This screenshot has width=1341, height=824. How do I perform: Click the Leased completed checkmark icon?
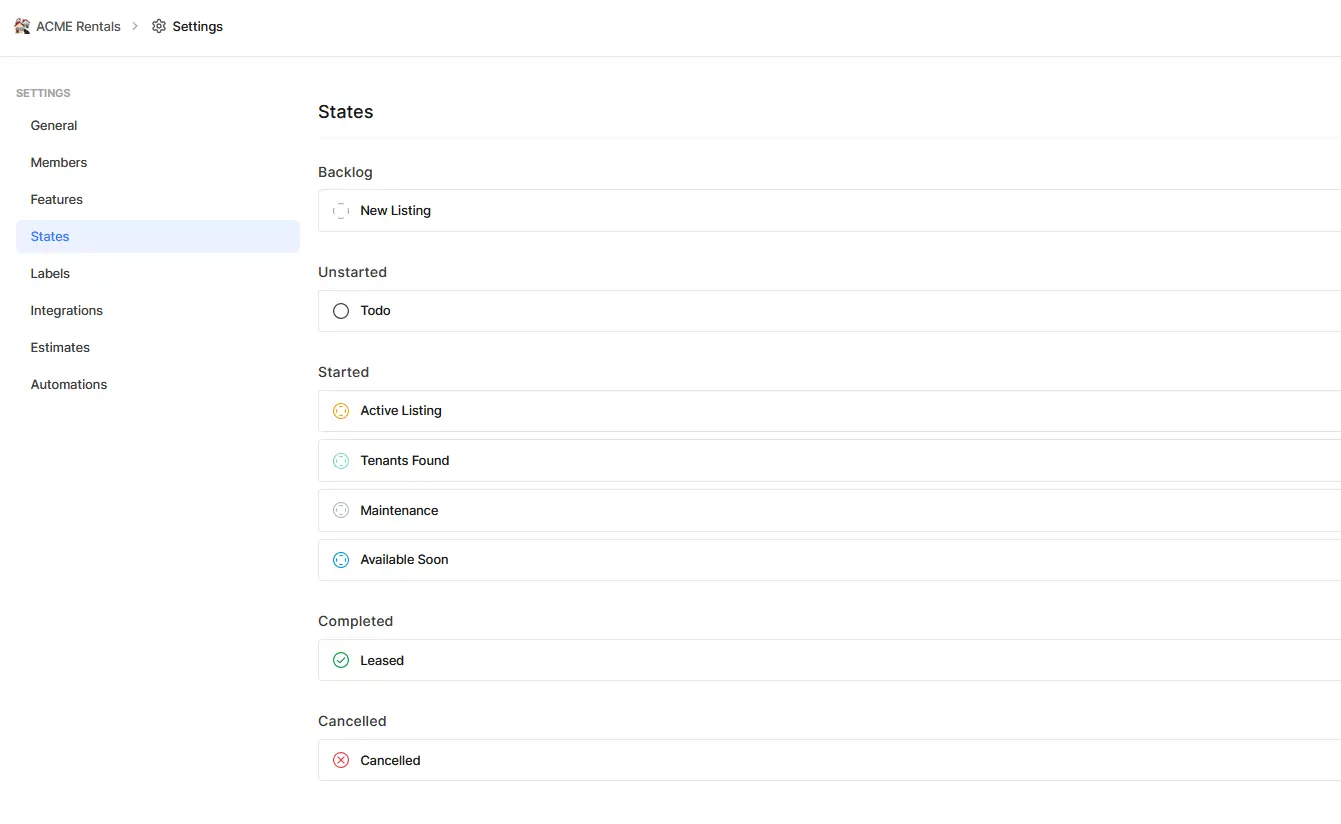pos(341,660)
